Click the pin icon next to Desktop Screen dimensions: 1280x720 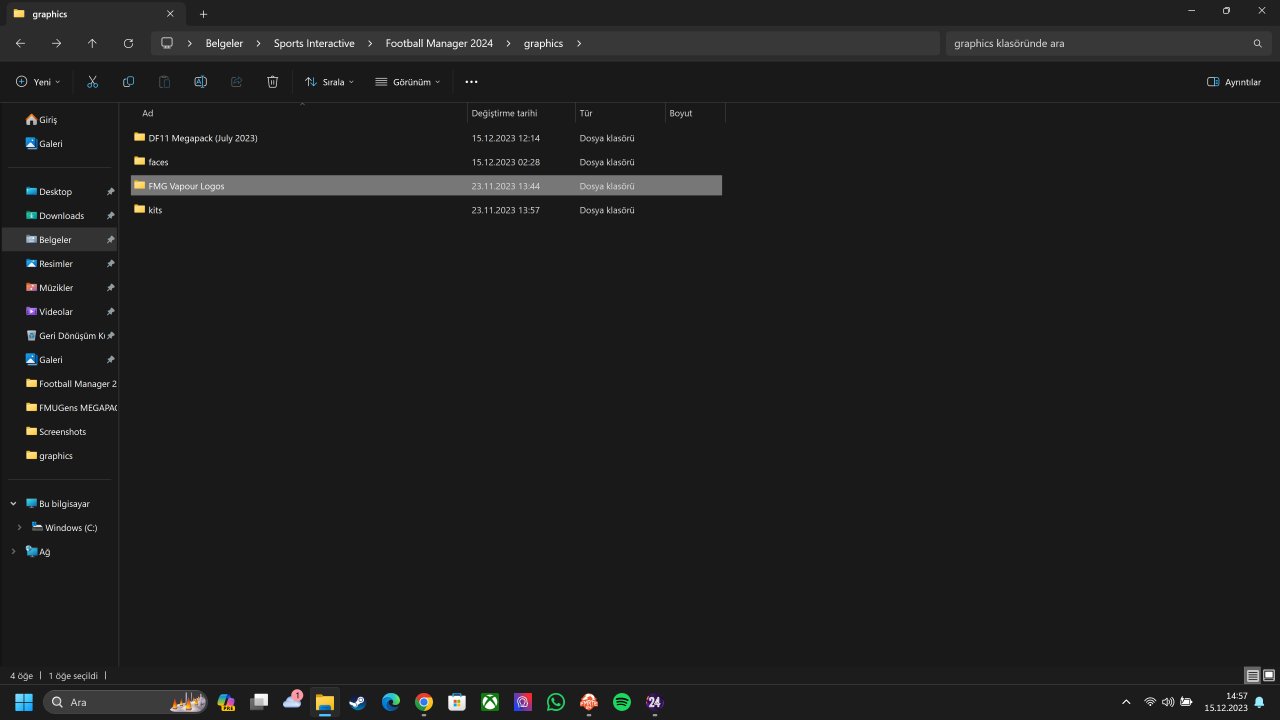(x=110, y=192)
